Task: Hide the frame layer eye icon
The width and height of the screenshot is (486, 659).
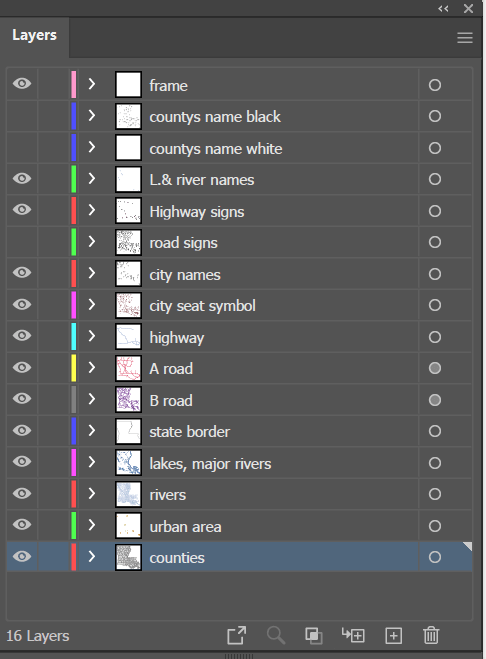Action: [x=22, y=84]
